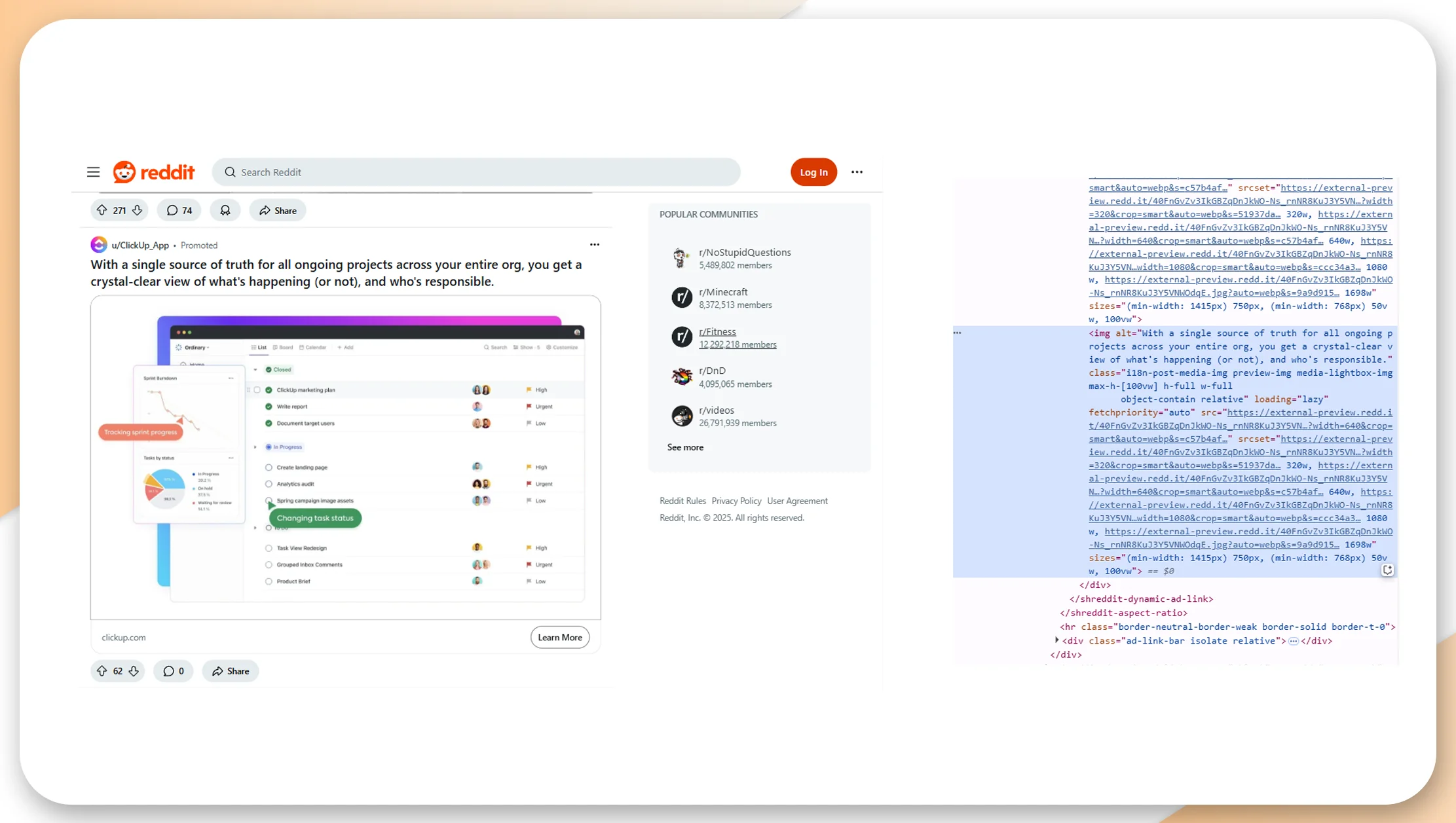Click the bookmark/save icon on top post
Image resolution: width=1456 pixels, height=823 pixels.
224,210
